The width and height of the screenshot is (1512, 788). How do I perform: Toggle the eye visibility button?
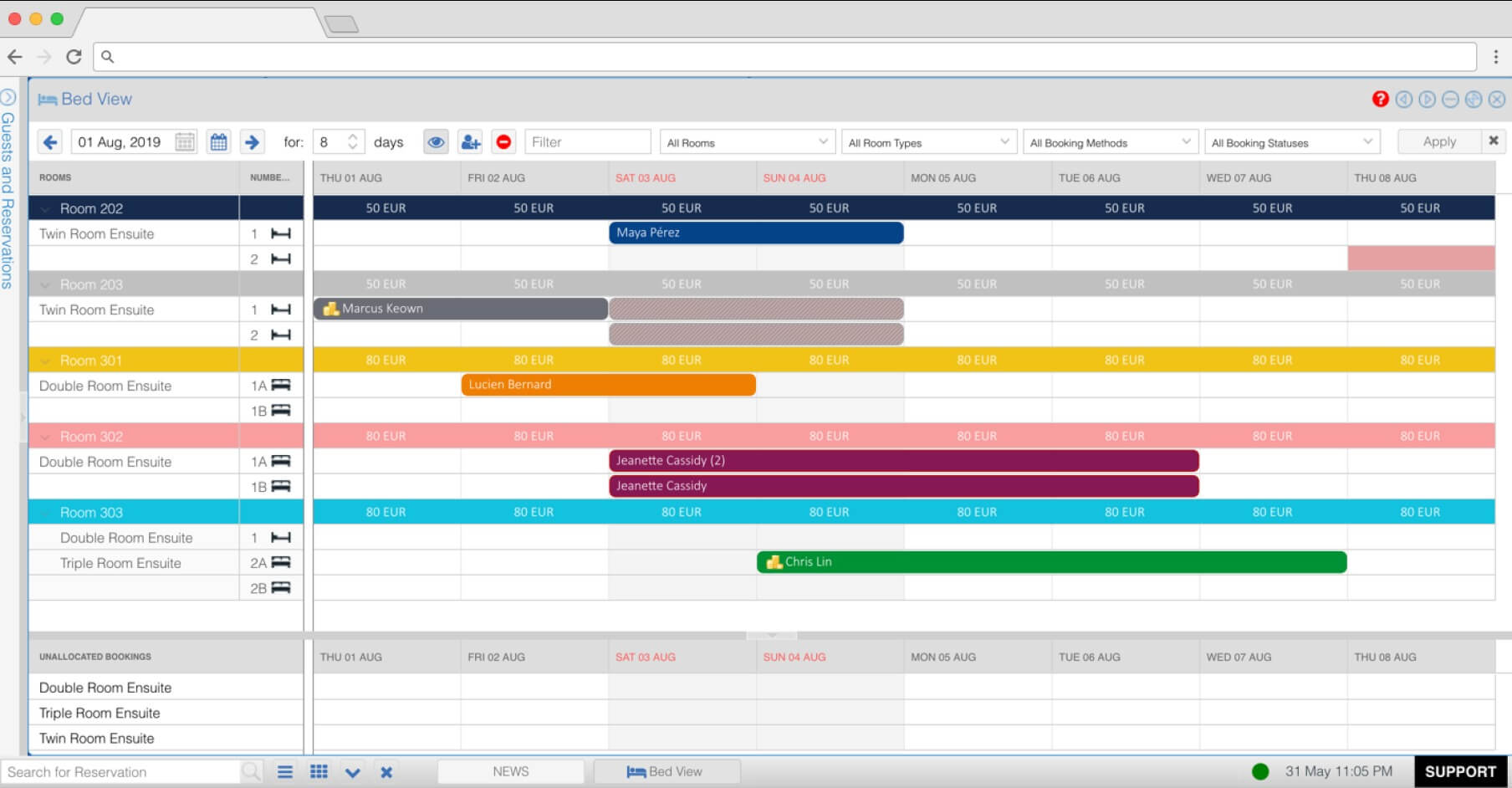pyautogui.click(x=436, y=142)
